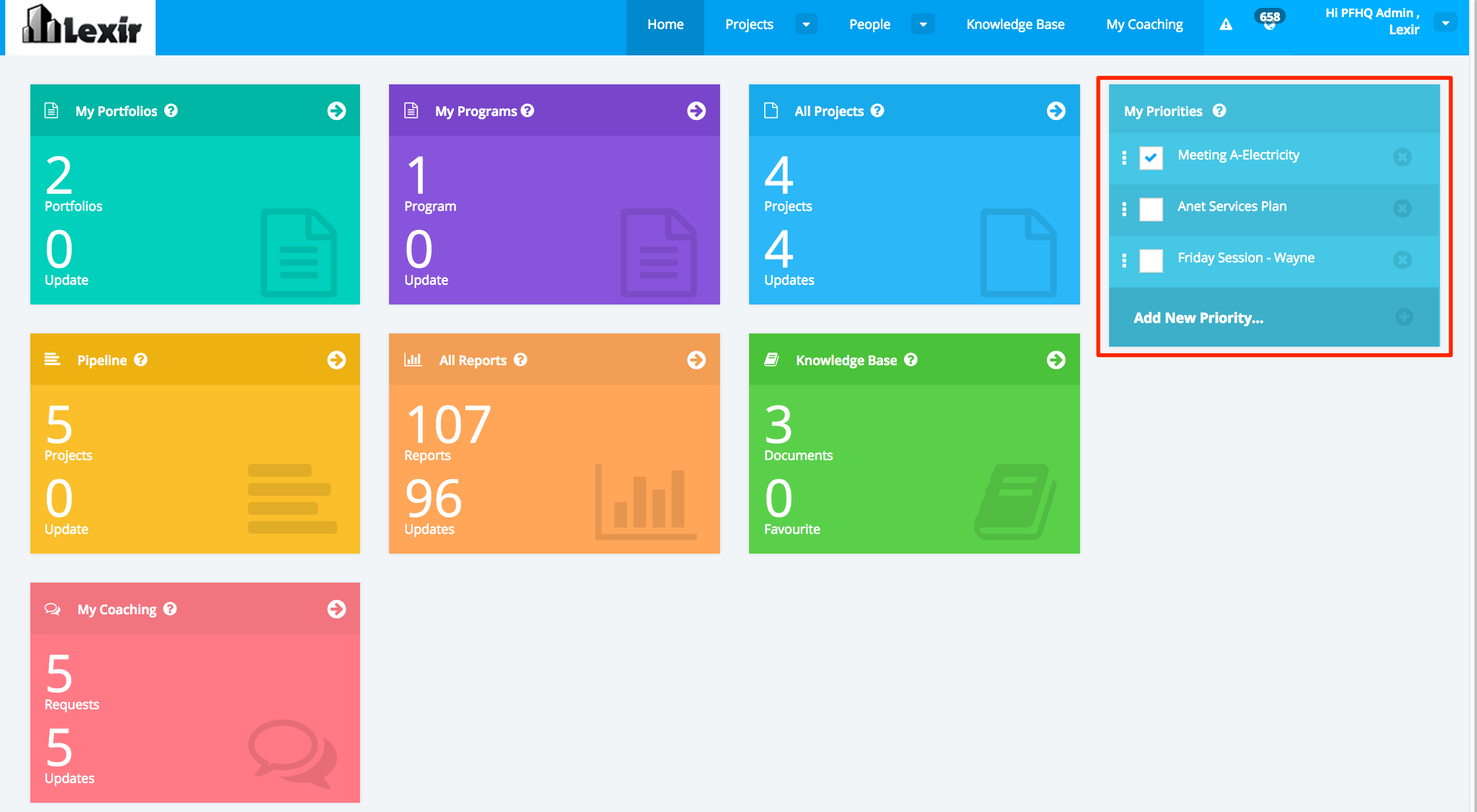This screenshot has height=812, width=1477.
Task: Click Add New Priority text
Action: (1198, 318)
